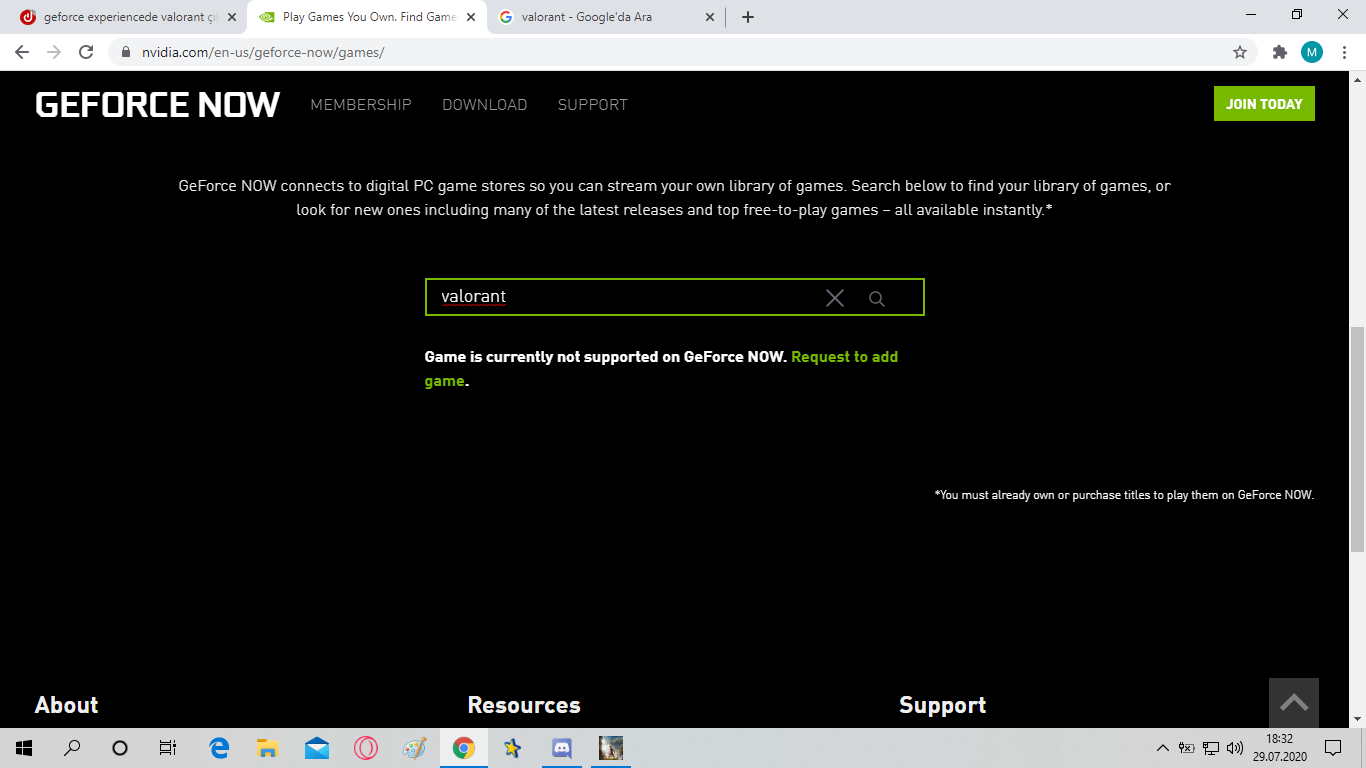Open the Chrome three-dot menu
The height and width of the screenshot is (768, 1366).
coord(1343,52)
